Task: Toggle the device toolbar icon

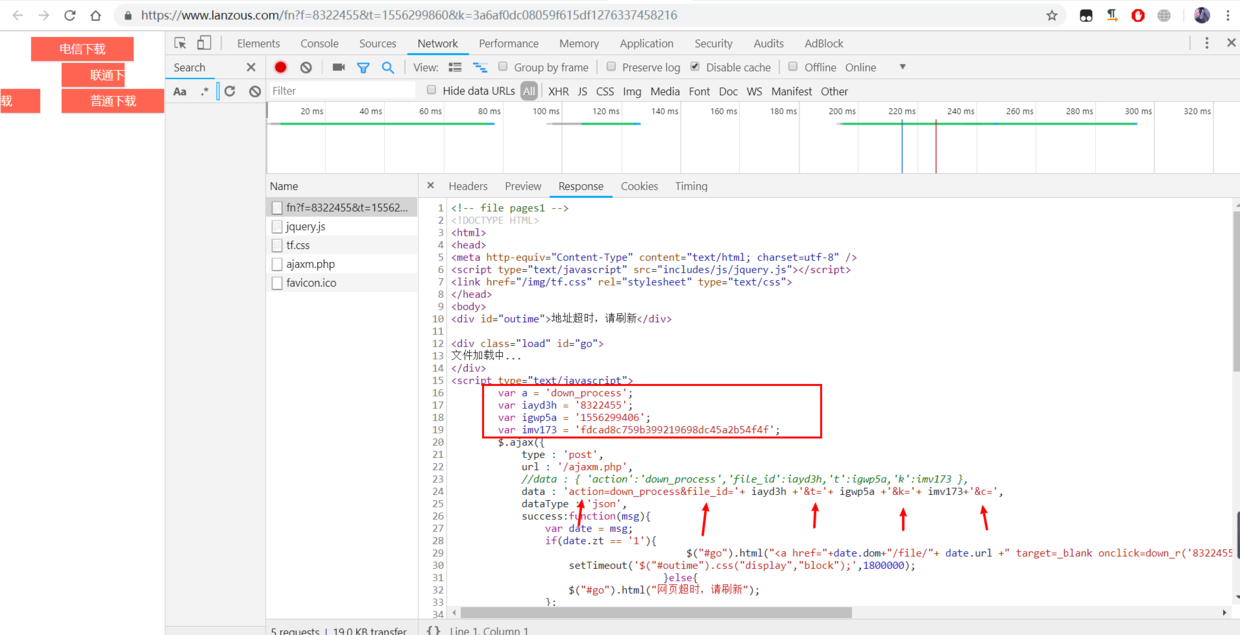Action: tap(204, 43)
